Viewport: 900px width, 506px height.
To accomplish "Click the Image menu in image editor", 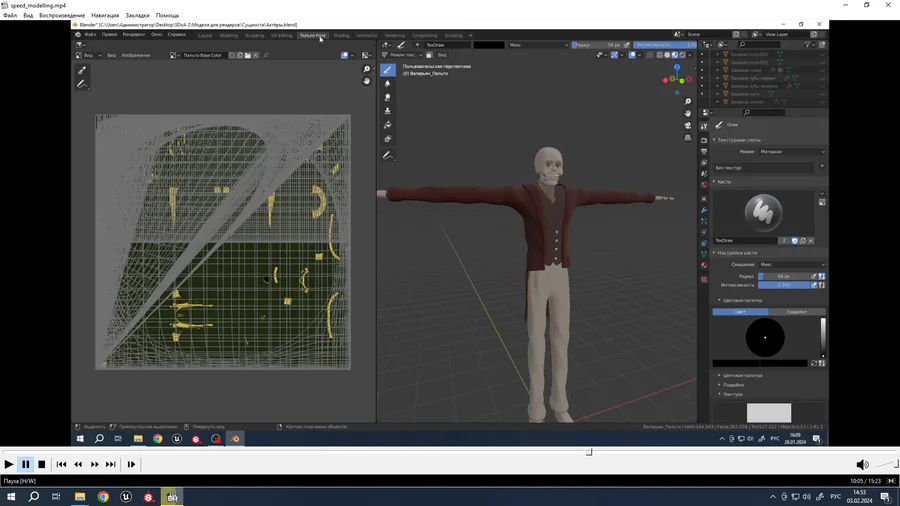I will pyautogui.click(x=136, y=55).
